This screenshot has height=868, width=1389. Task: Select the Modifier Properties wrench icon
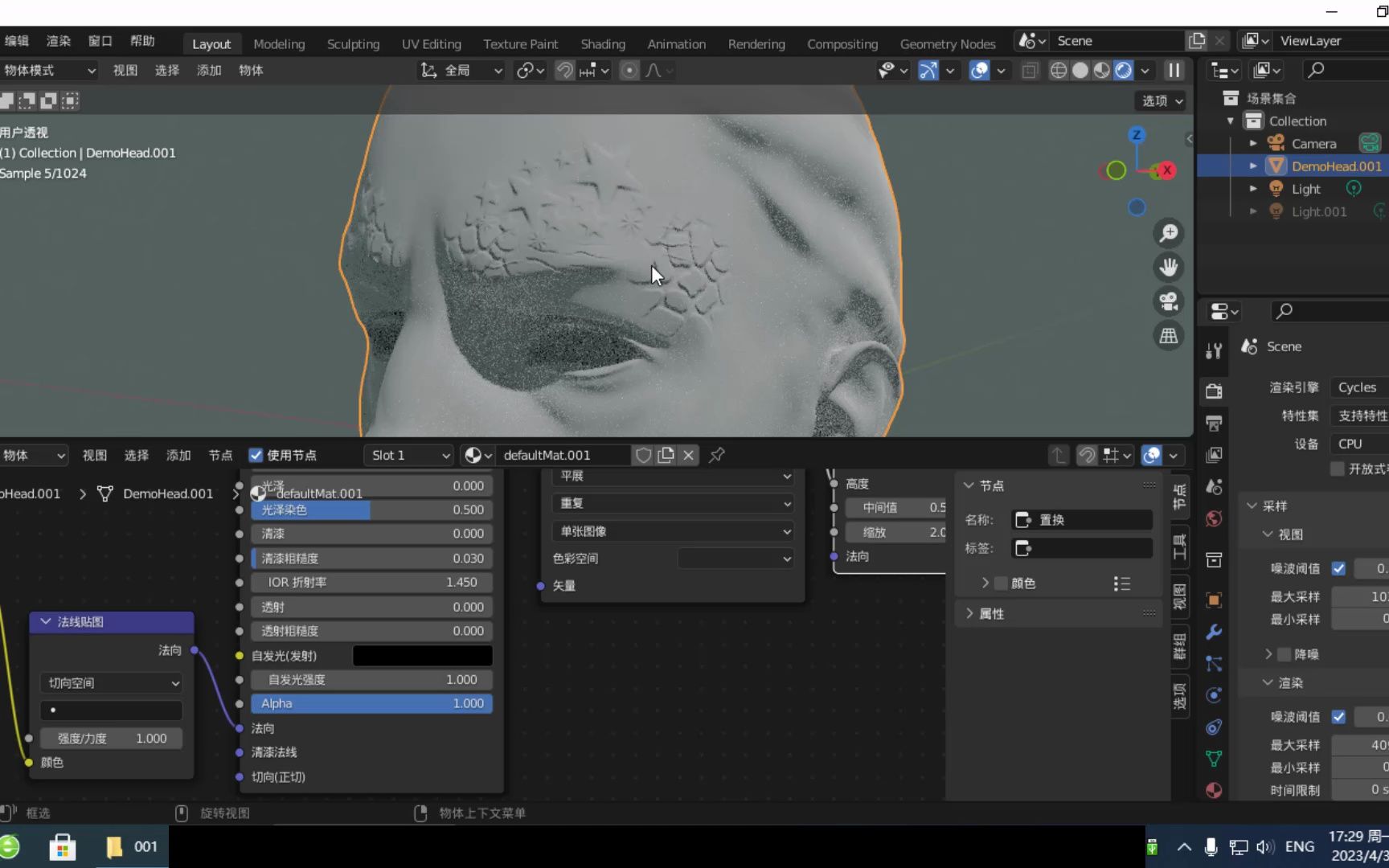(x=1214, y=633)
